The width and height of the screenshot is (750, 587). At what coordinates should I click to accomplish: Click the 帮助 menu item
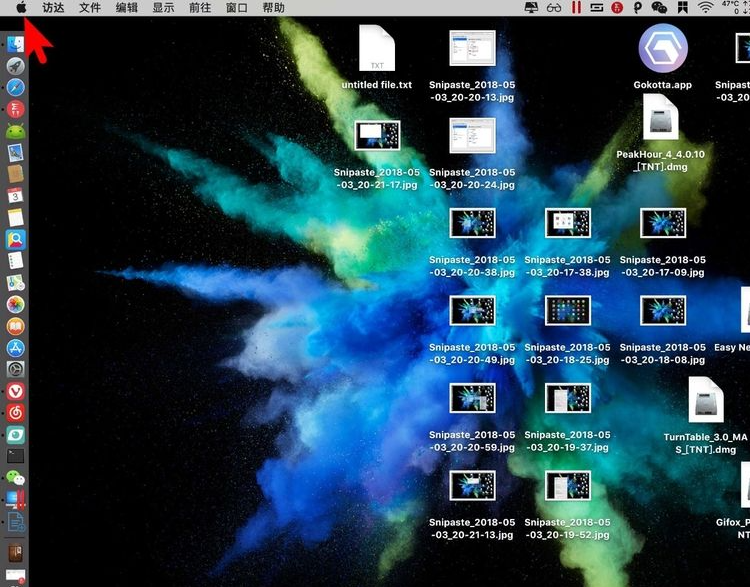point(273,8)
